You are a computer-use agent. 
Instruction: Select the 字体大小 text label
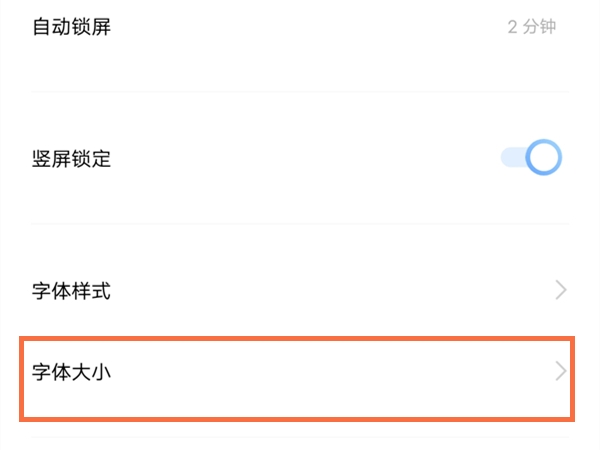71,373
